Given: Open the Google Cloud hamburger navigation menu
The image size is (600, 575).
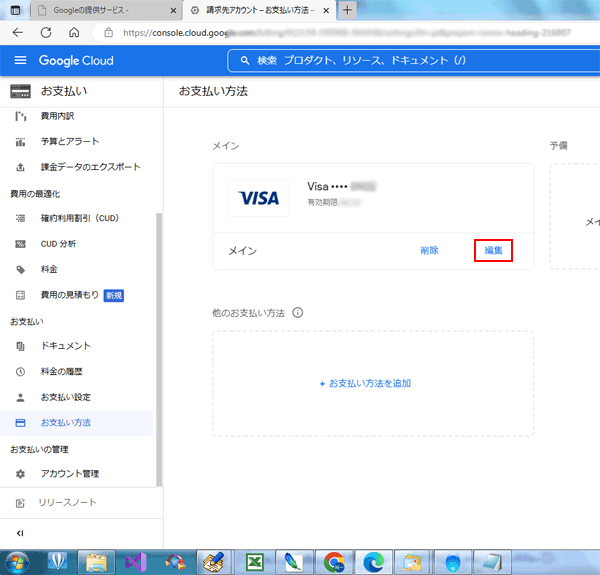Looking at the screenshot, I should click(20, 60).
